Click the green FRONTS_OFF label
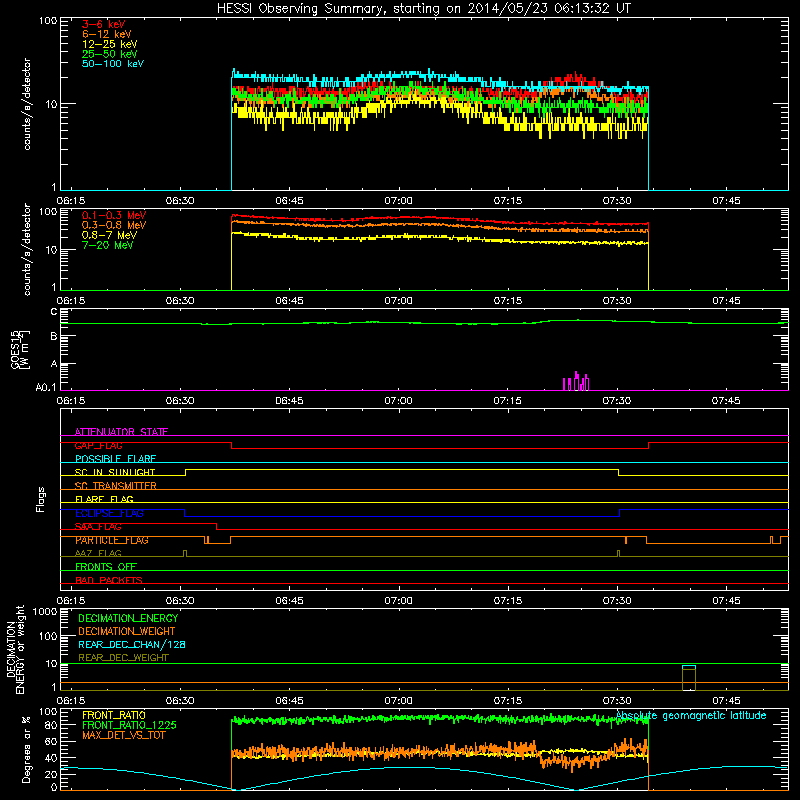This screenshot has width=800, height=800. click(x=106, y=567)
